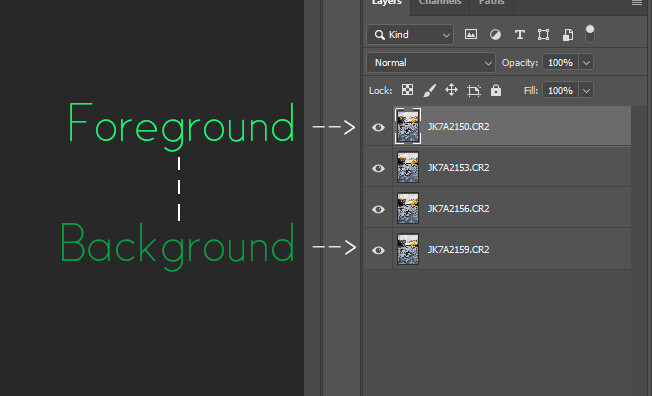Image resolution: width=652 pixels, height=396 pixels.
Task: Lock image pixels brush icon
Action: tap(430, 90)
